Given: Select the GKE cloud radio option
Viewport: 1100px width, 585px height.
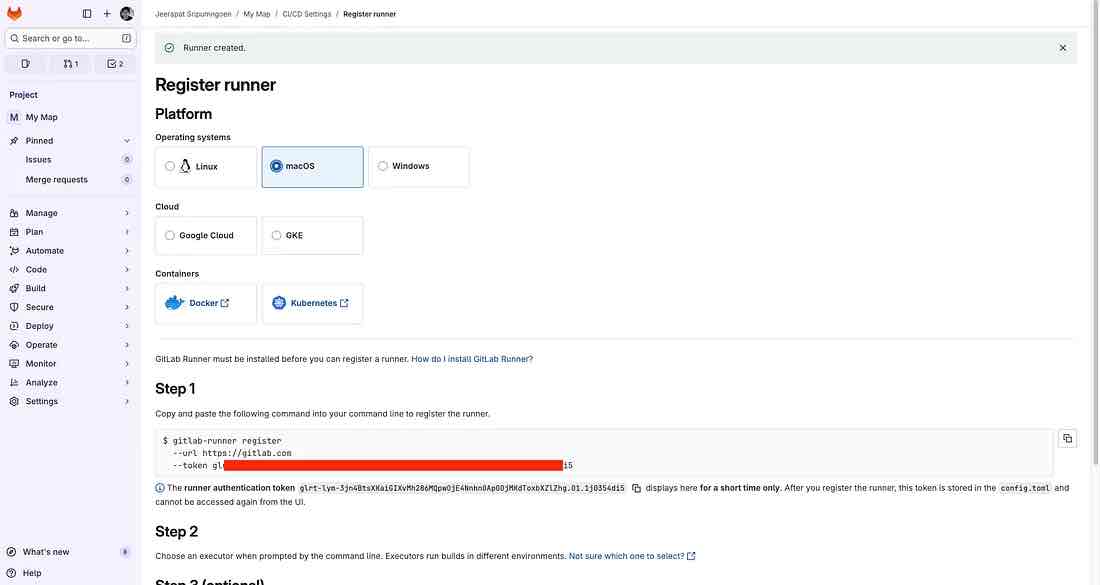Looking at the screenshot, I should click(x=276, y=236).
